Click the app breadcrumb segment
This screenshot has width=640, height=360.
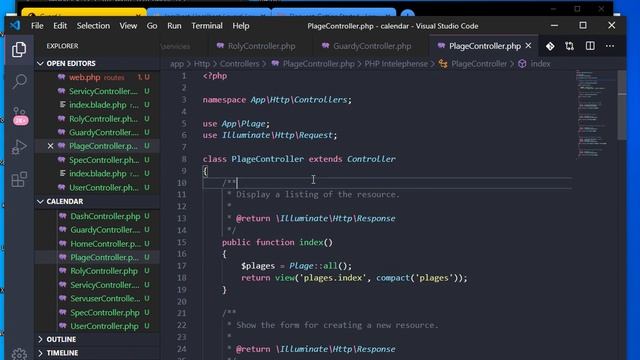(x=177, y=64)
